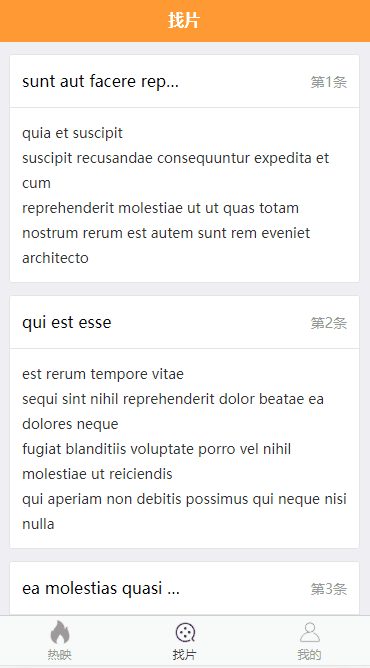Switch to the 我的 tab label
This screenshot has width=370, height=668.
(310, 654)
